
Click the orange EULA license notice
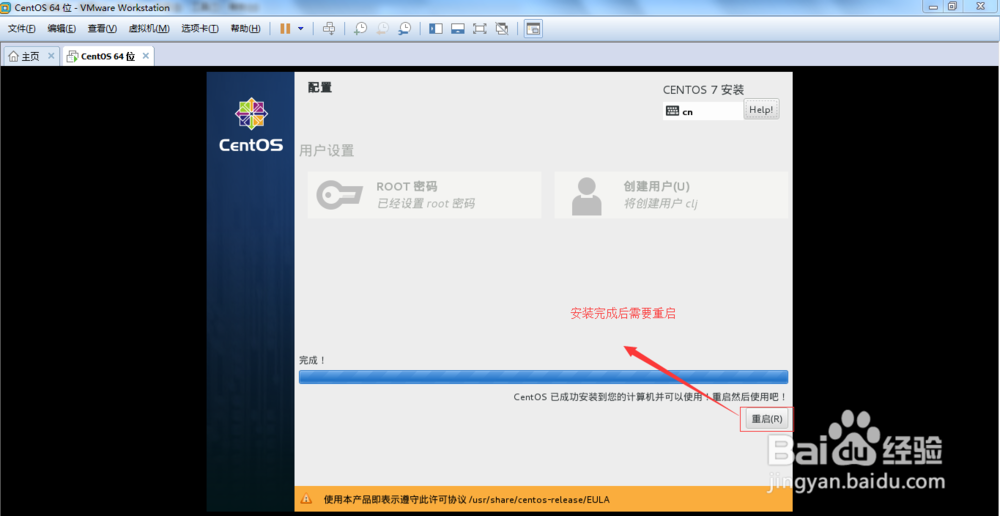click(543, 499)
